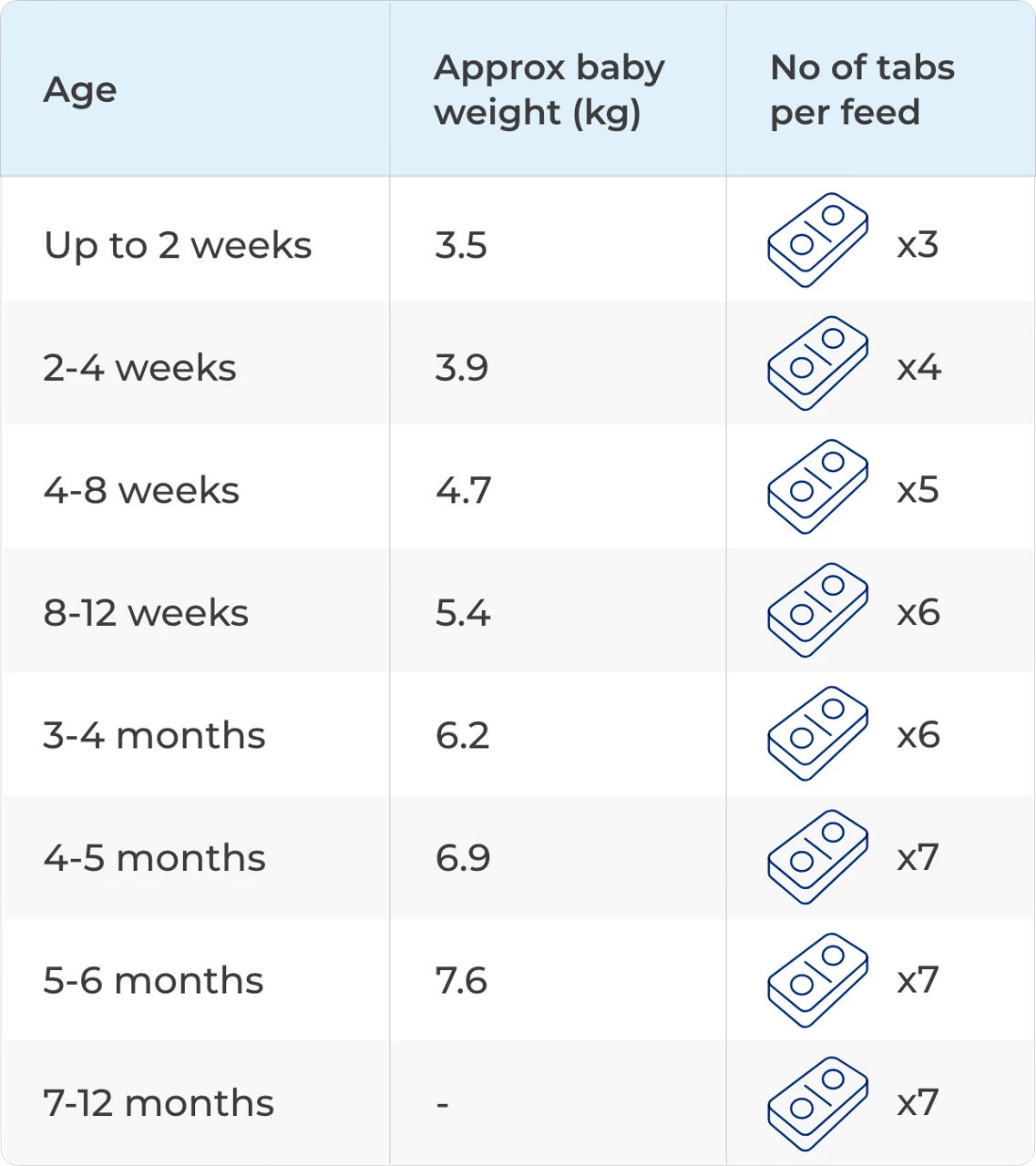The width and height of the screenshot is (1036, 1166).
Task: Click the No of tabs per feed header
Action: tap(862, 90)
